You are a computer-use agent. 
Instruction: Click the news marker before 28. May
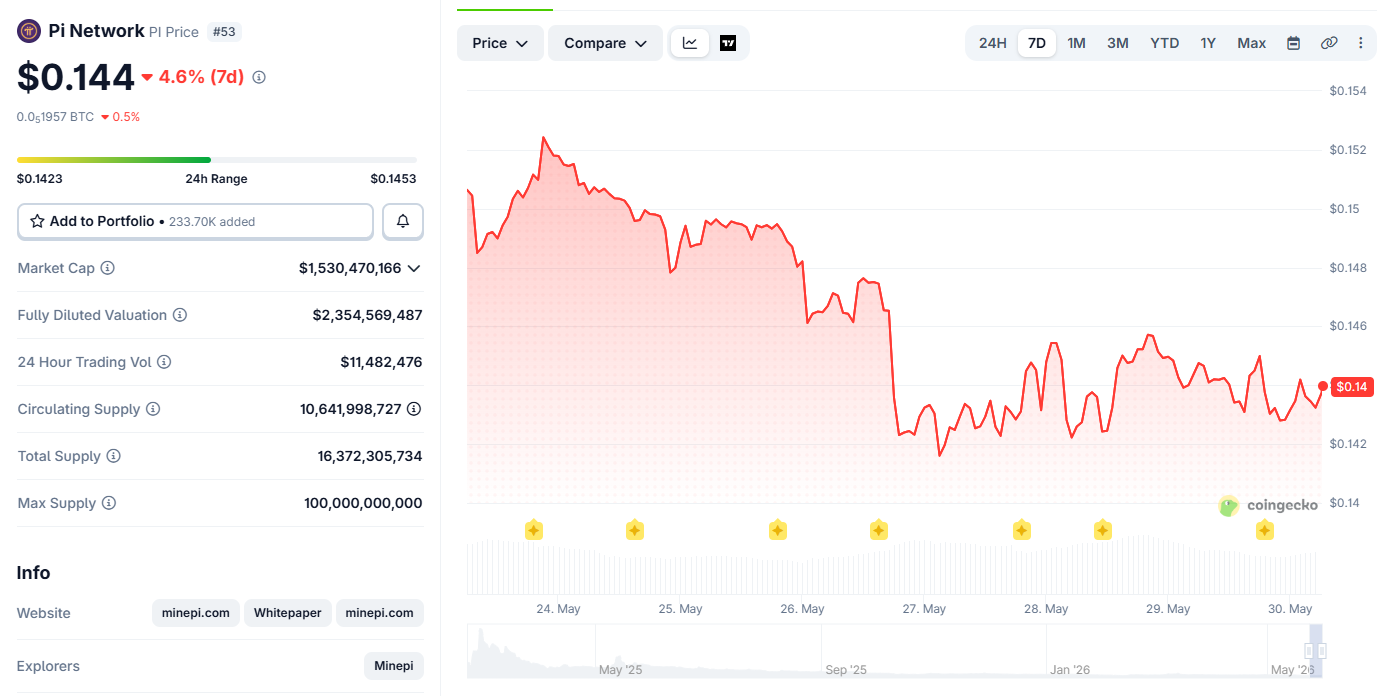1022,530
